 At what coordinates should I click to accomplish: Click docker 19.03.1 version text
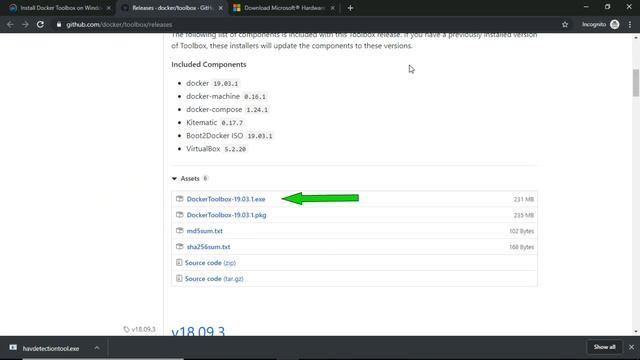tap(226, 84)
